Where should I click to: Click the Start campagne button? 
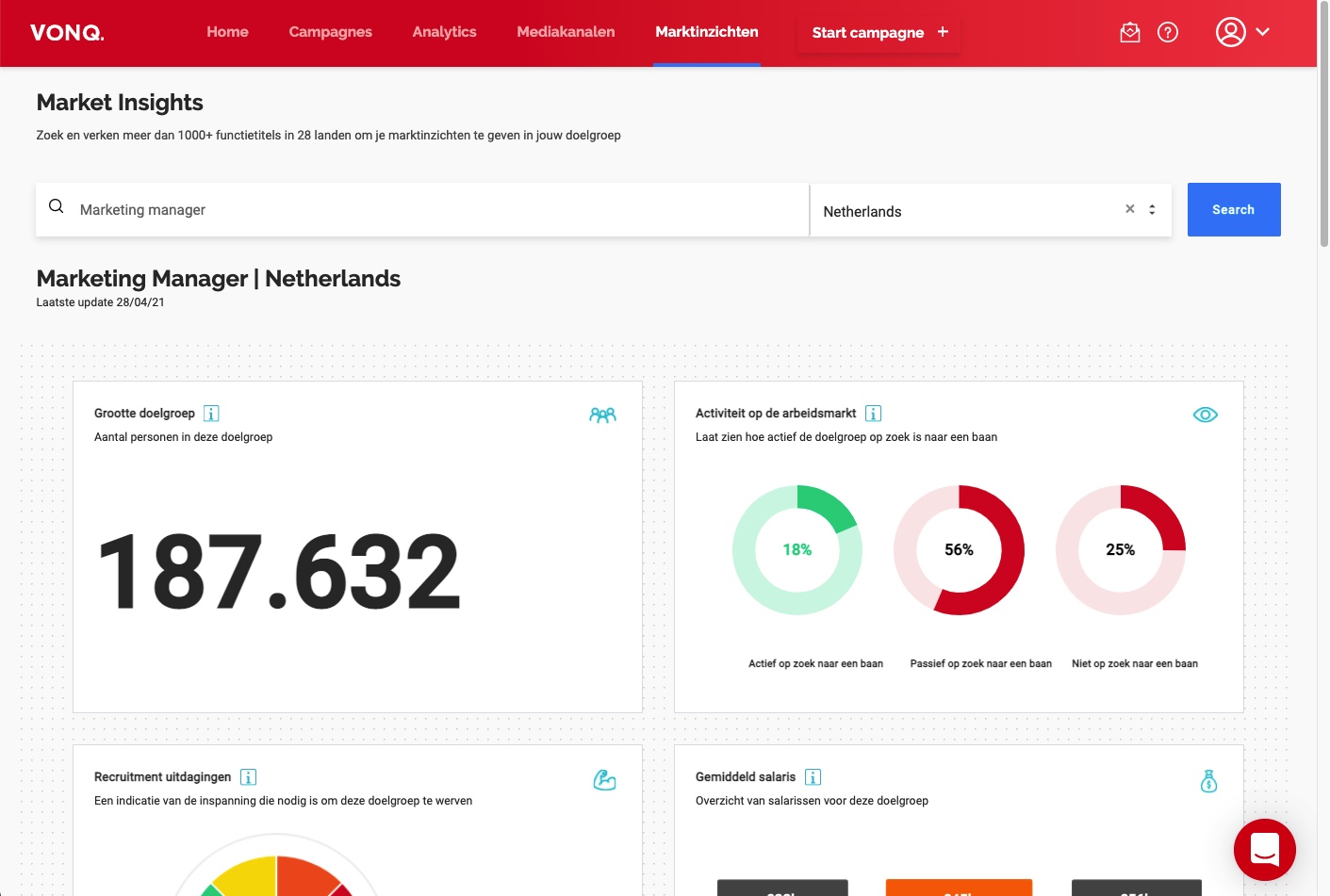878,33
